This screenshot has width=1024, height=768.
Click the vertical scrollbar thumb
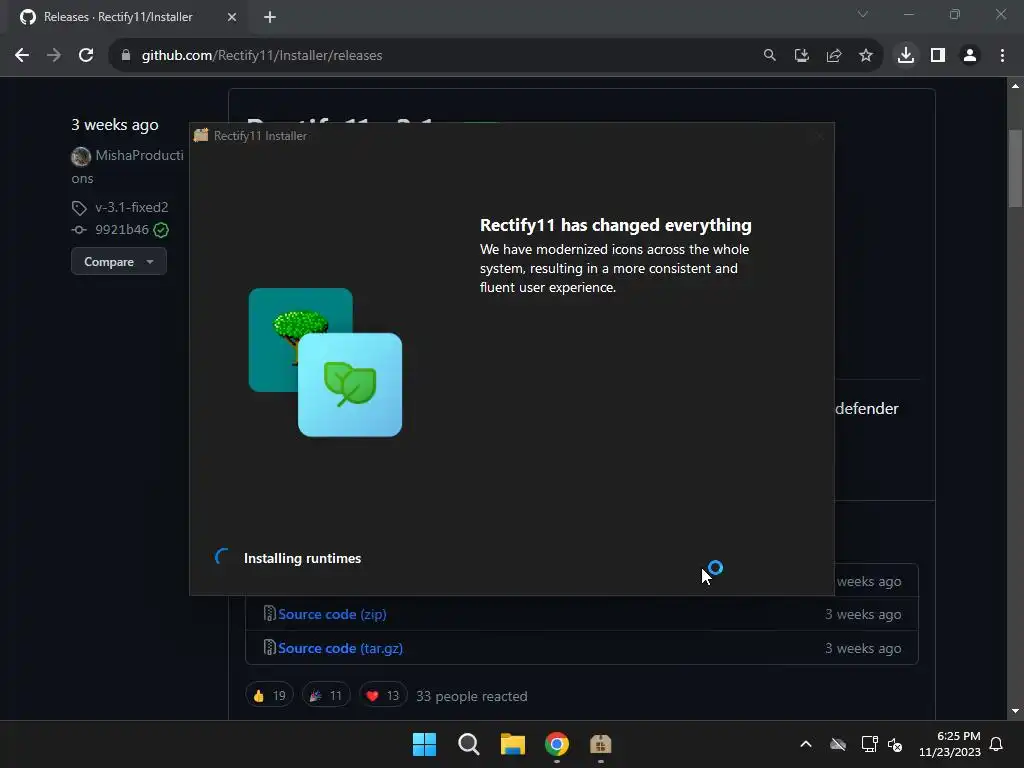point(1015,168)
